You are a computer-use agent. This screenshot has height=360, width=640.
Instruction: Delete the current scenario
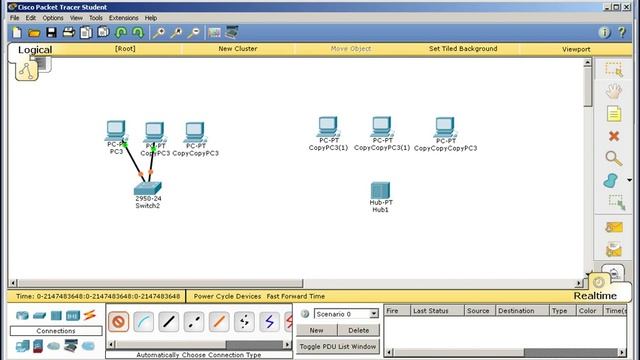point(359,330)
